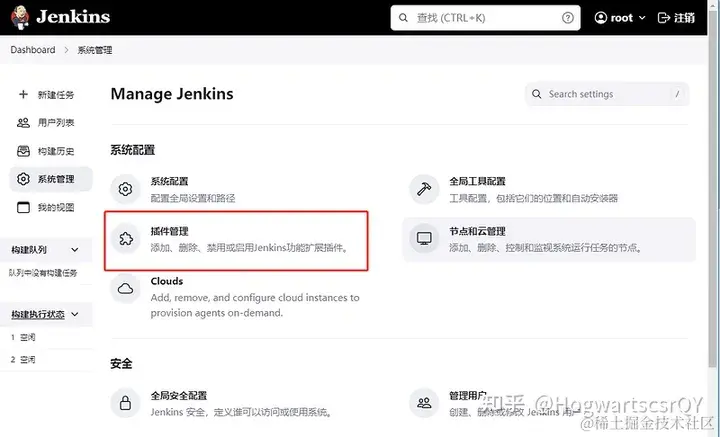The image size is (720, 437).
Task: Click the root user avatar icon
Action: tap(601, 17)
